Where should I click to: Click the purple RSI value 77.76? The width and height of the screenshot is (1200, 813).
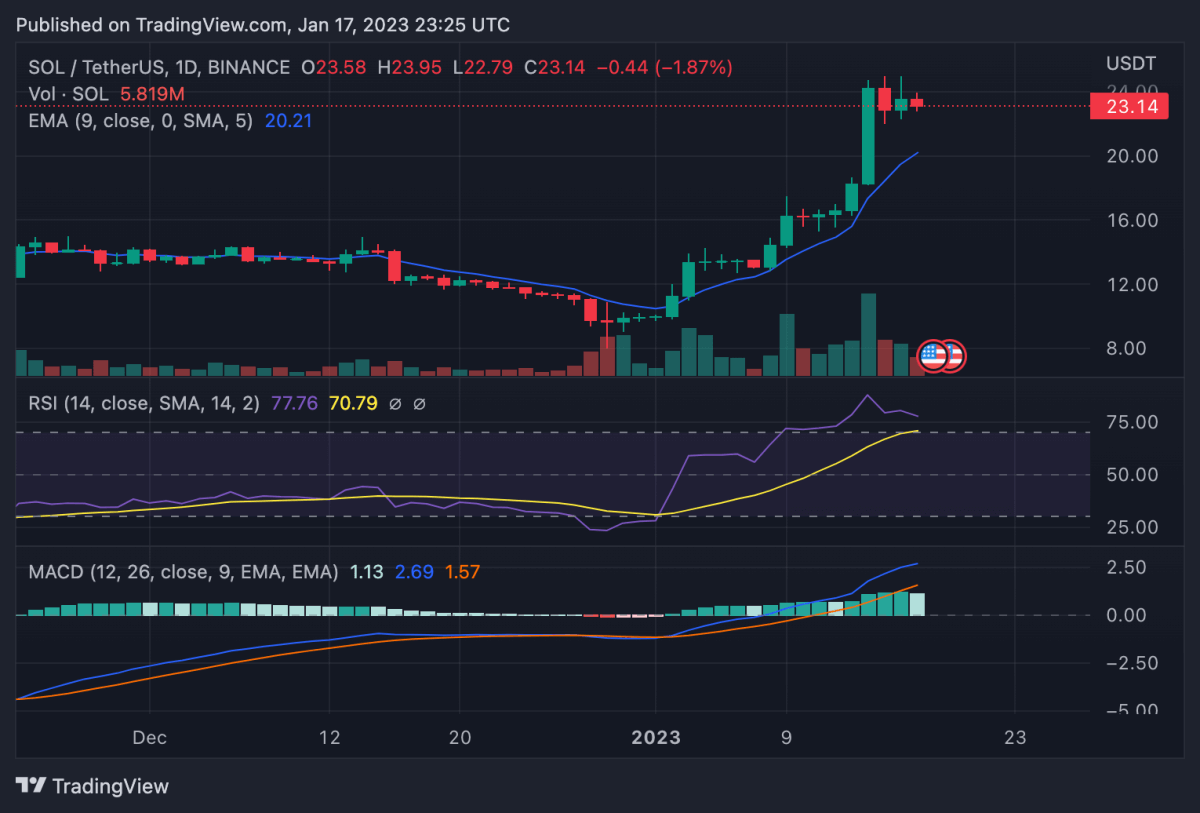(293, 405)
